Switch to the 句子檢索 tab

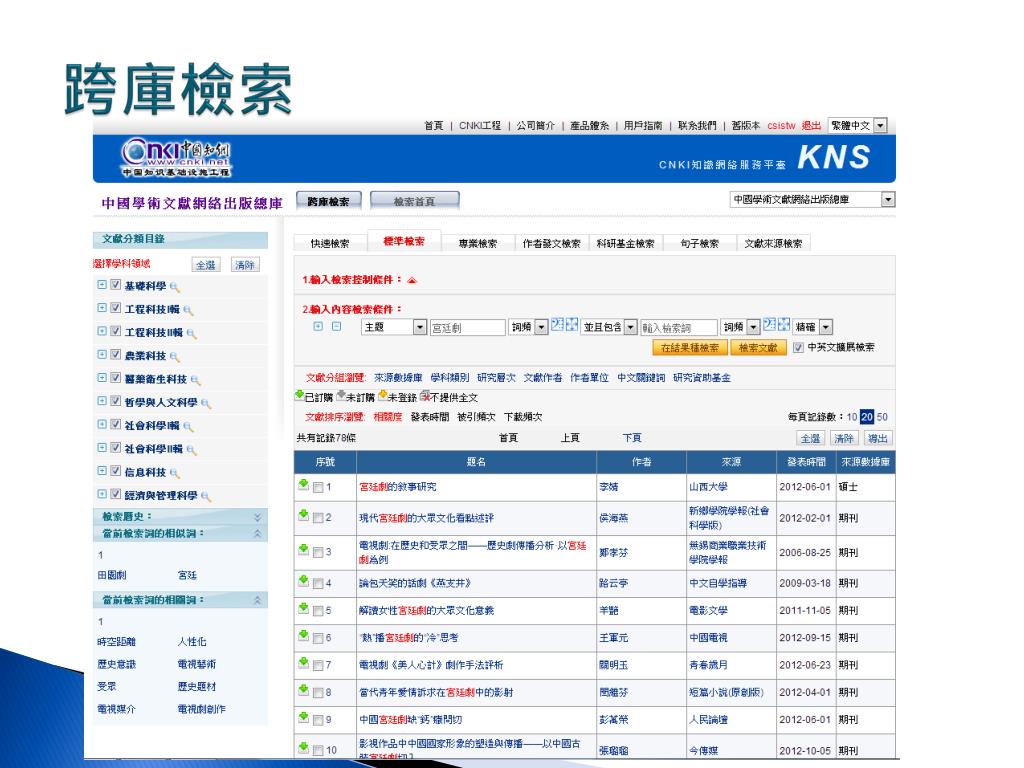(699, 244)
